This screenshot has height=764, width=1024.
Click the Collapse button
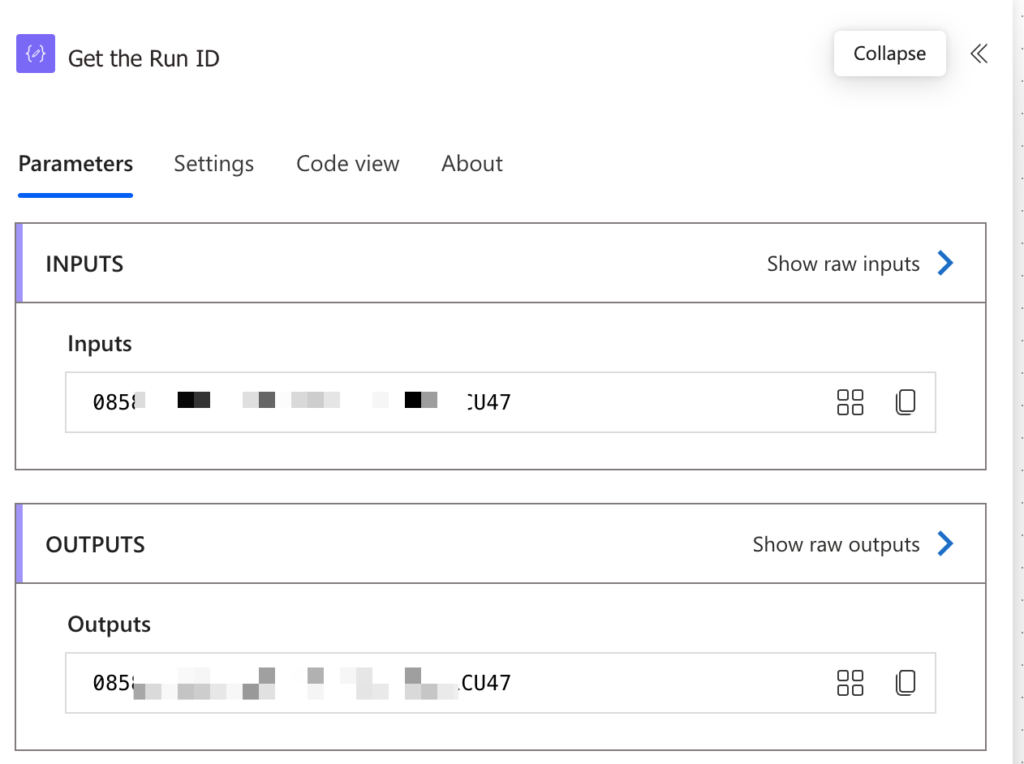889,53
